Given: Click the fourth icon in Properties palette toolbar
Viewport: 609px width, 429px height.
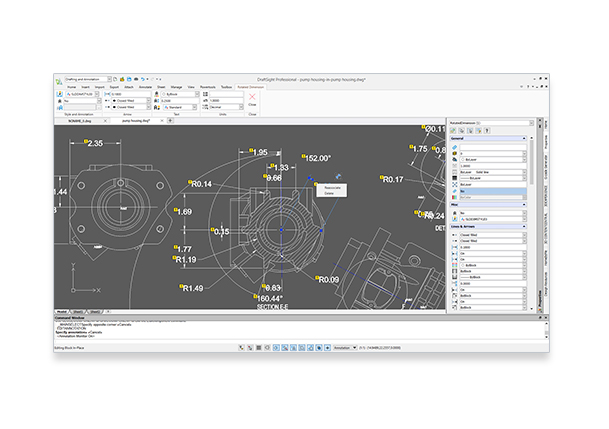Looking at the screenshot, I should click(x=478, y=130).
